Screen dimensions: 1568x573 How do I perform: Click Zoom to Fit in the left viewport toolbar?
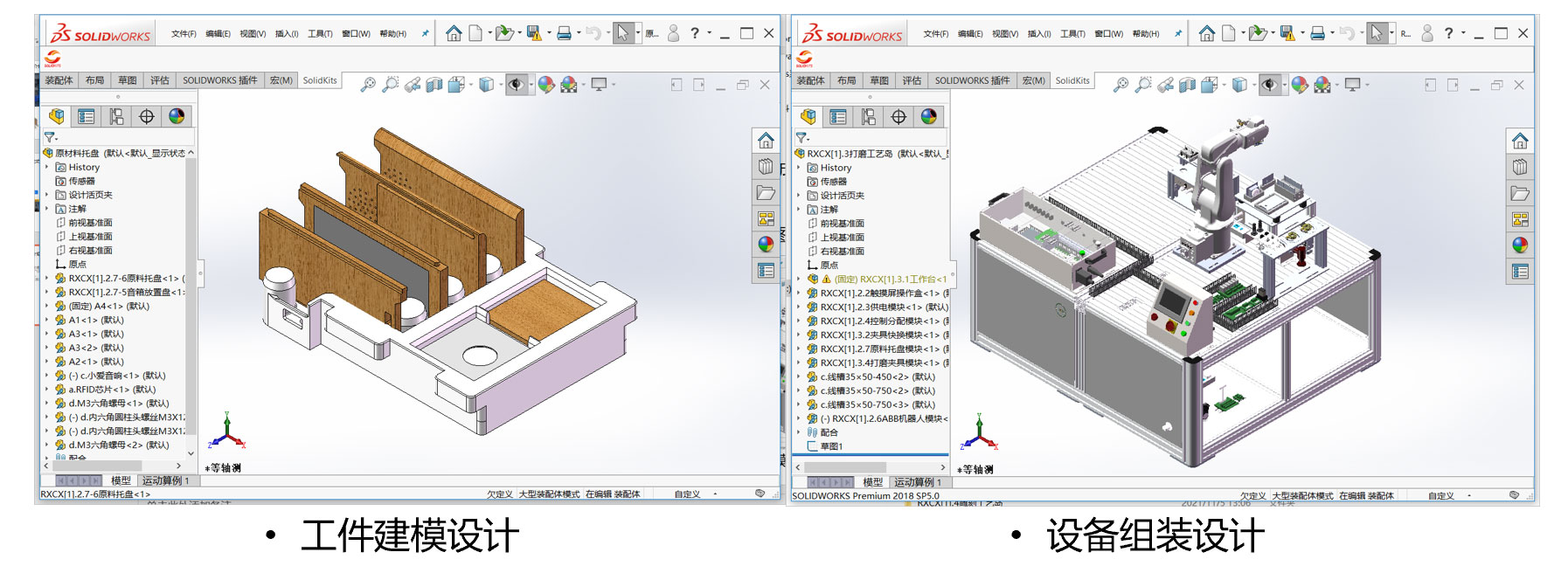(x=368, y=84)
